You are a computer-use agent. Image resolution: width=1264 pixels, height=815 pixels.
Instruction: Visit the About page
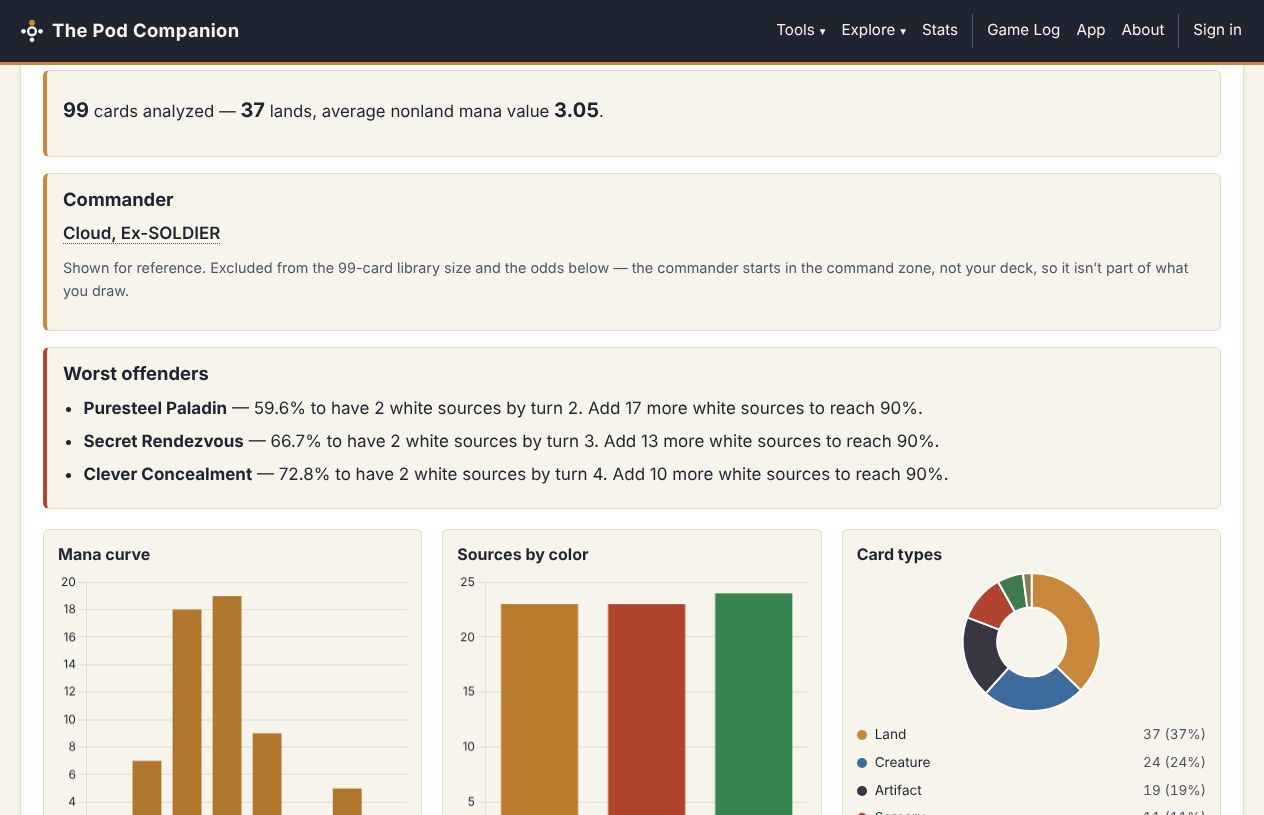[x=1143, y=30]
